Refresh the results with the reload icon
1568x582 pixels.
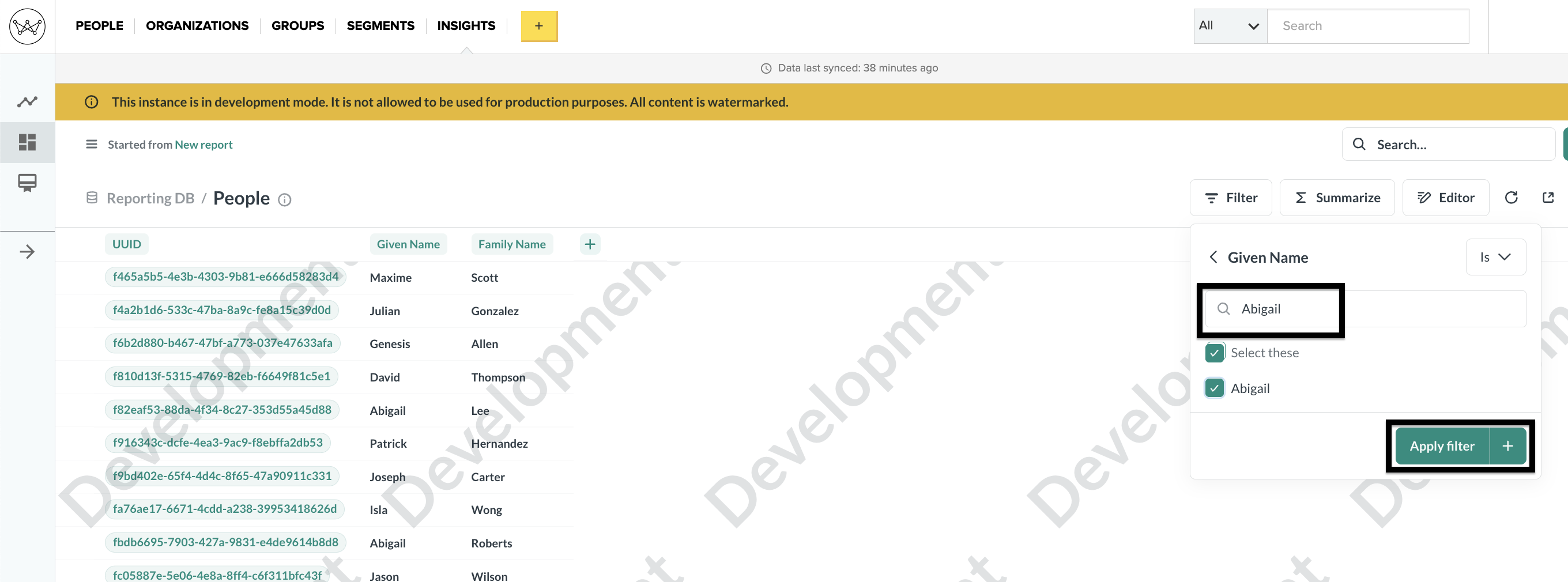(1512, 198)
